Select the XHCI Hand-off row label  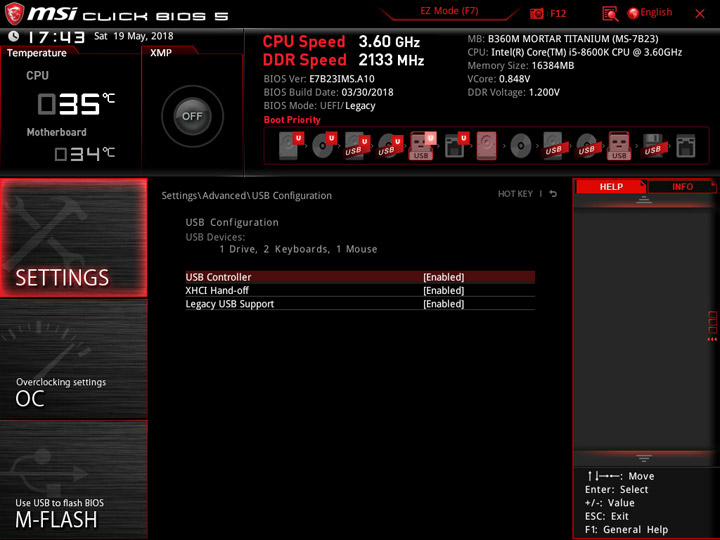217,290
